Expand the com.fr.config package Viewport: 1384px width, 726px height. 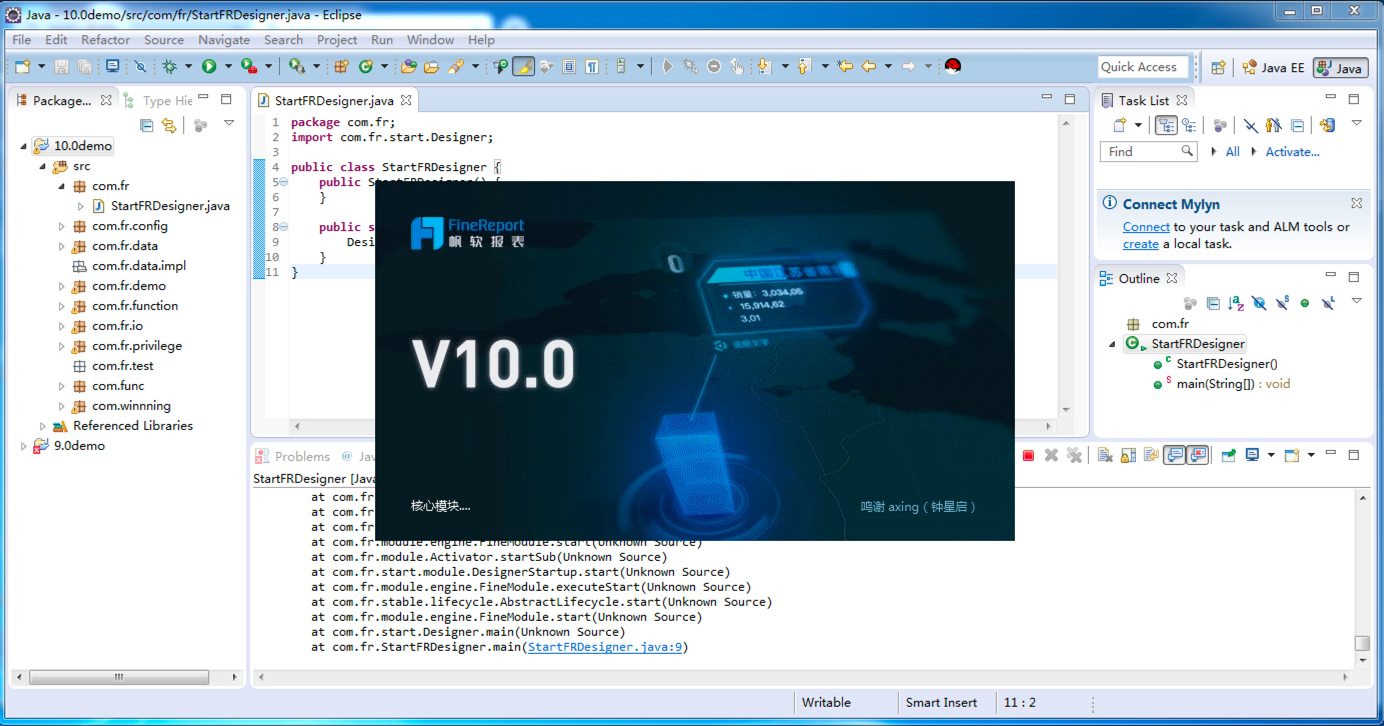(62, 226)
